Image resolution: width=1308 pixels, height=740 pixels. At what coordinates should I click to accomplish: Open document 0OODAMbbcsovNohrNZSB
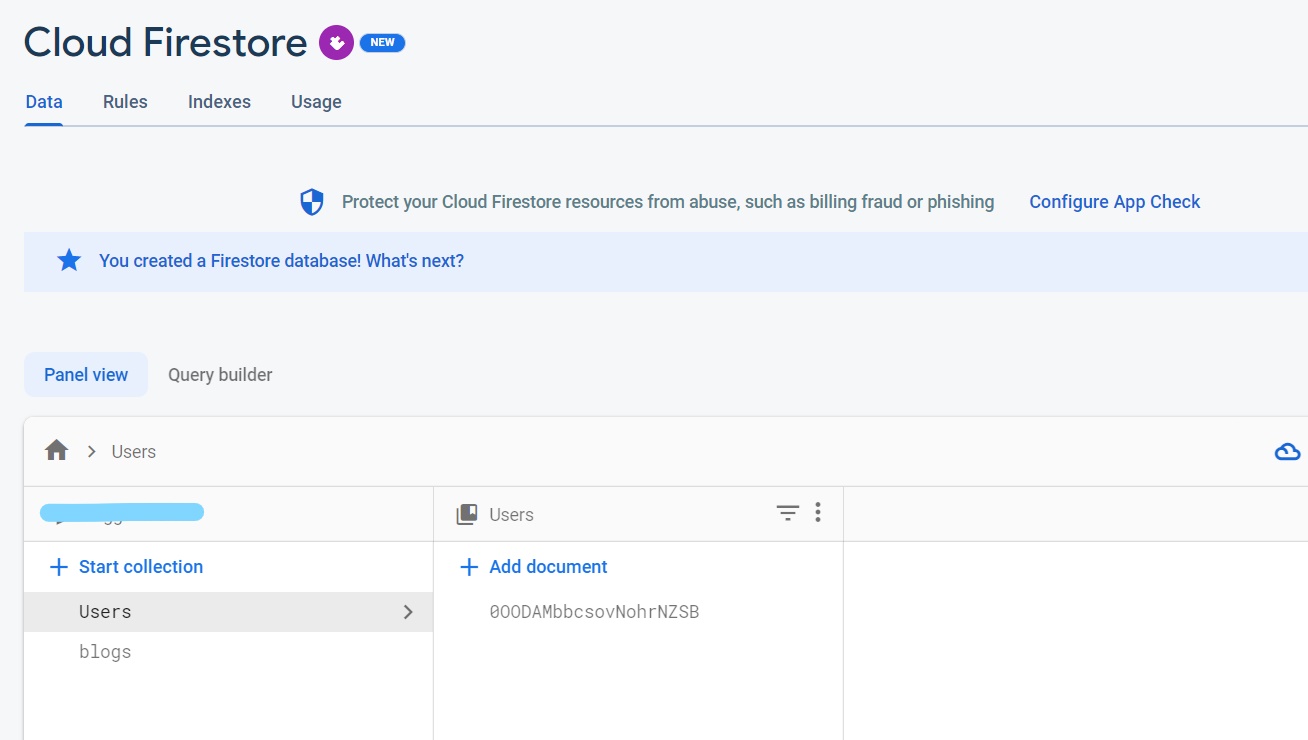(594, 612)
